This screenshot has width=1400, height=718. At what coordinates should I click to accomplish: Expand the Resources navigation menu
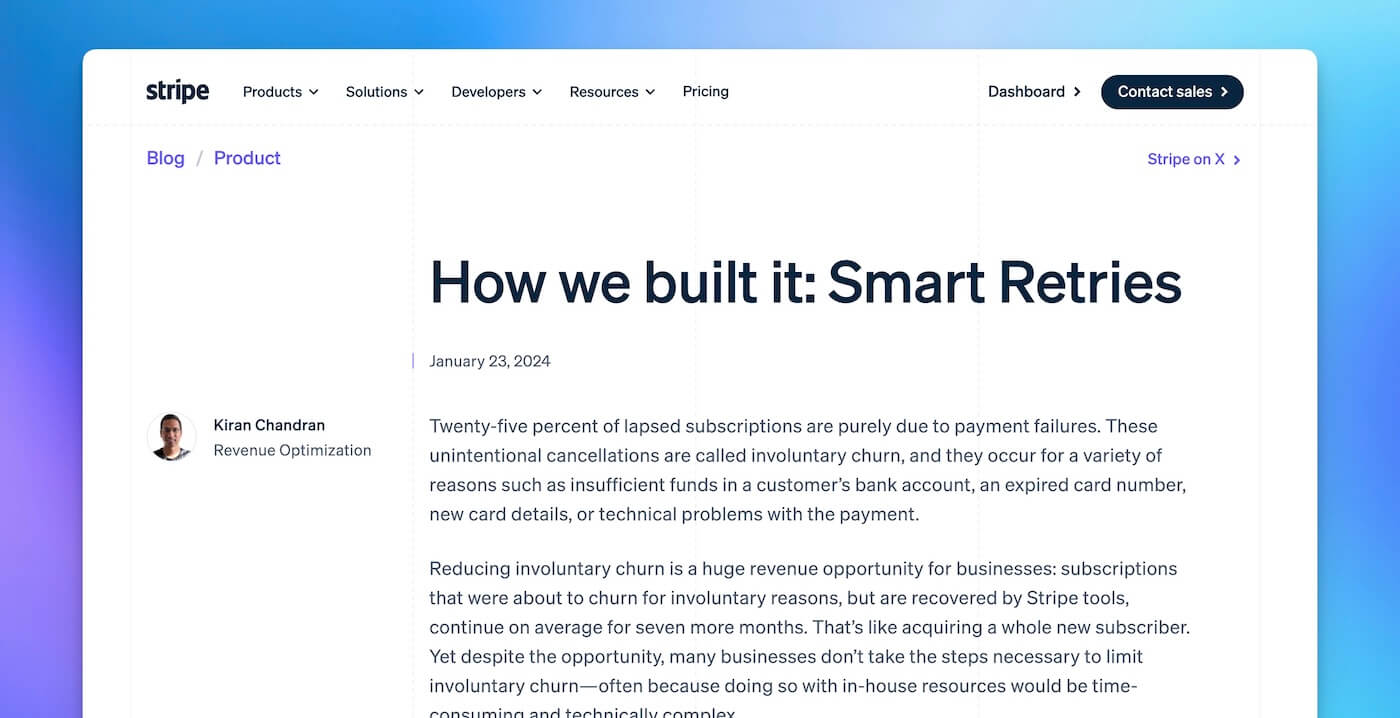(612, 91)
